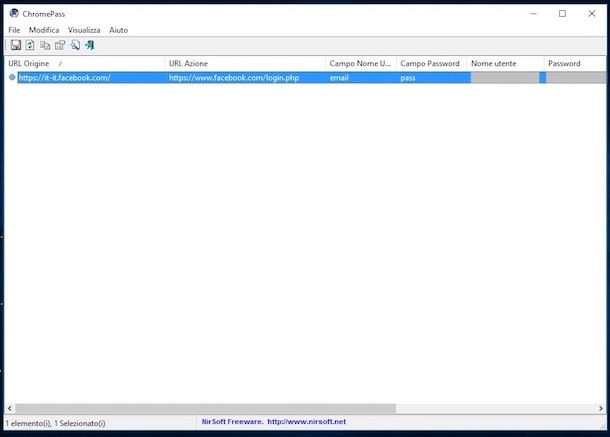Click the Refresh toolbar icon
Image resolution: width=610 pixels, height=437 pixels.
[x=30, y=45]
